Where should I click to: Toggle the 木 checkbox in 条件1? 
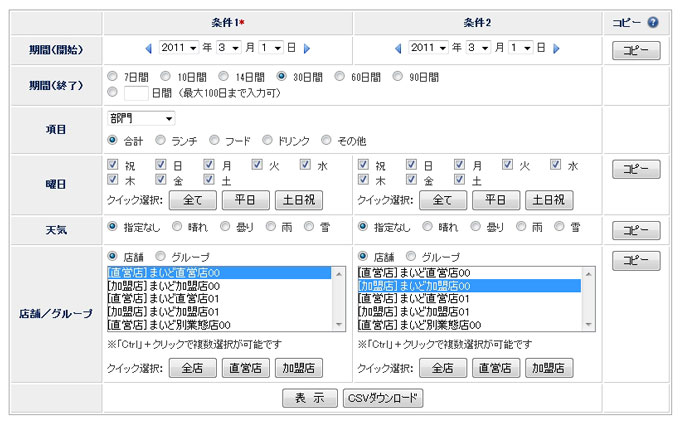pyautogui.click(x=112, y=179)
